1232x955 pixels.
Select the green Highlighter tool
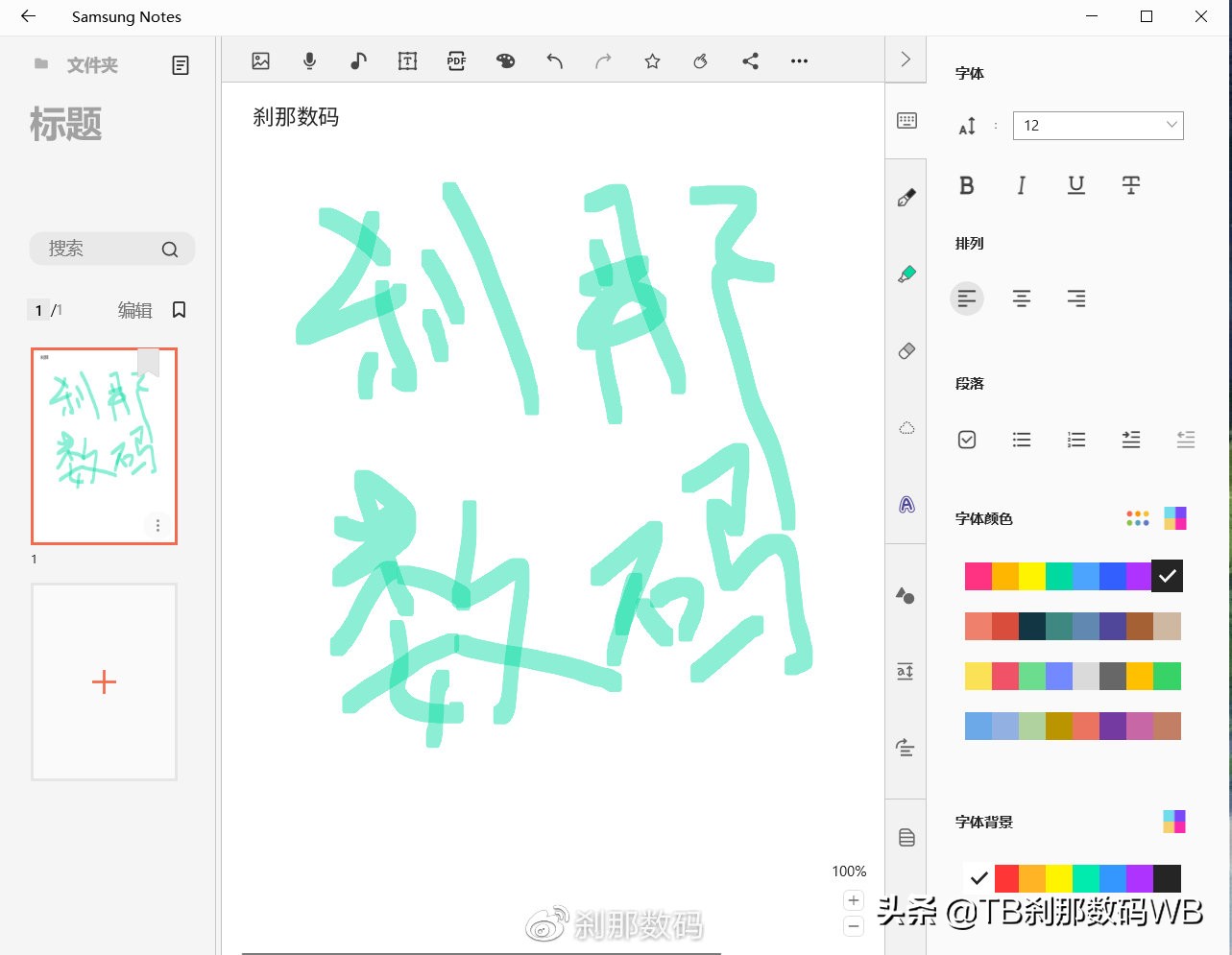pos(906,273)
